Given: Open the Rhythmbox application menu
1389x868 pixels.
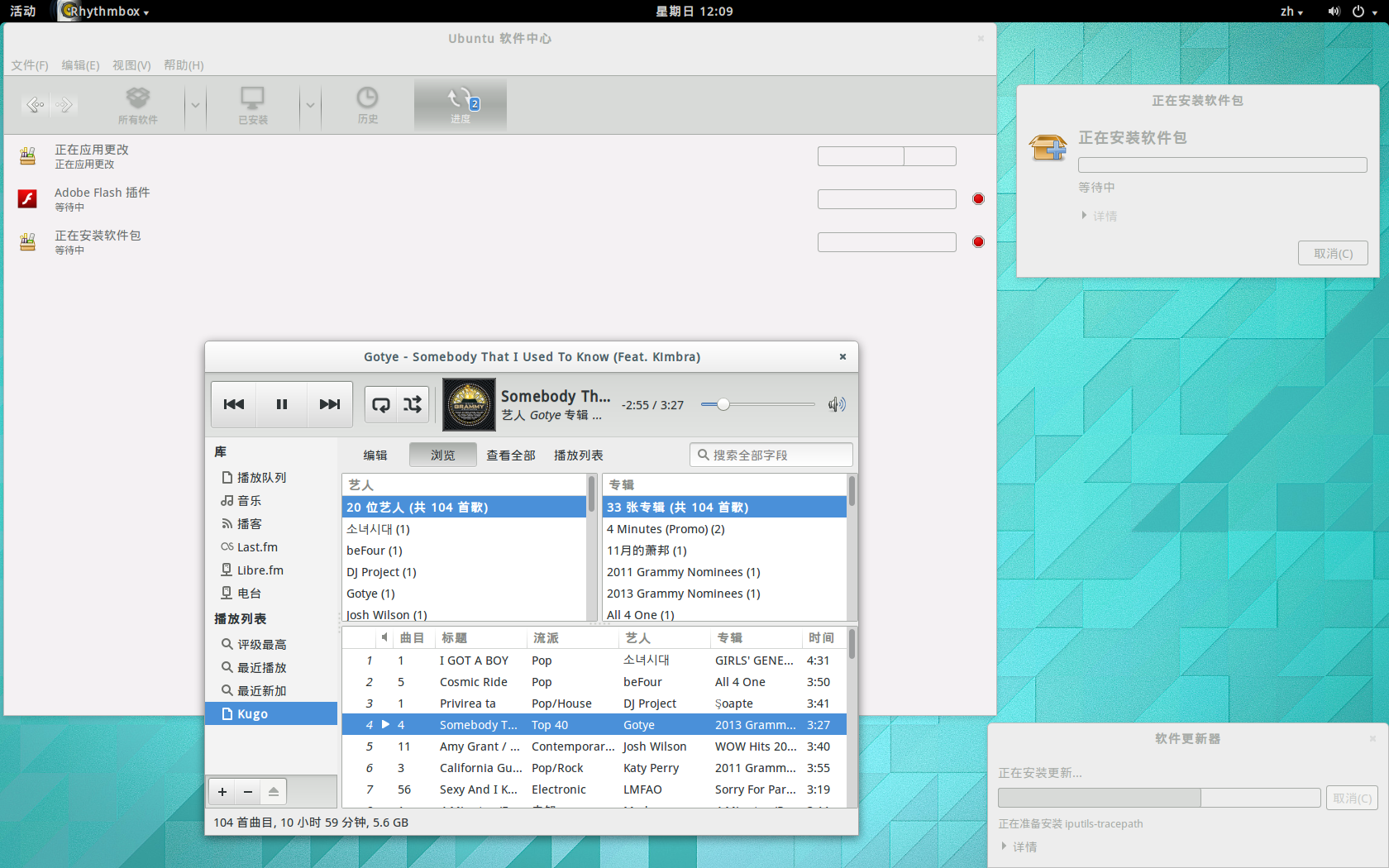Looking at the screenshot, I should (105, 11).
